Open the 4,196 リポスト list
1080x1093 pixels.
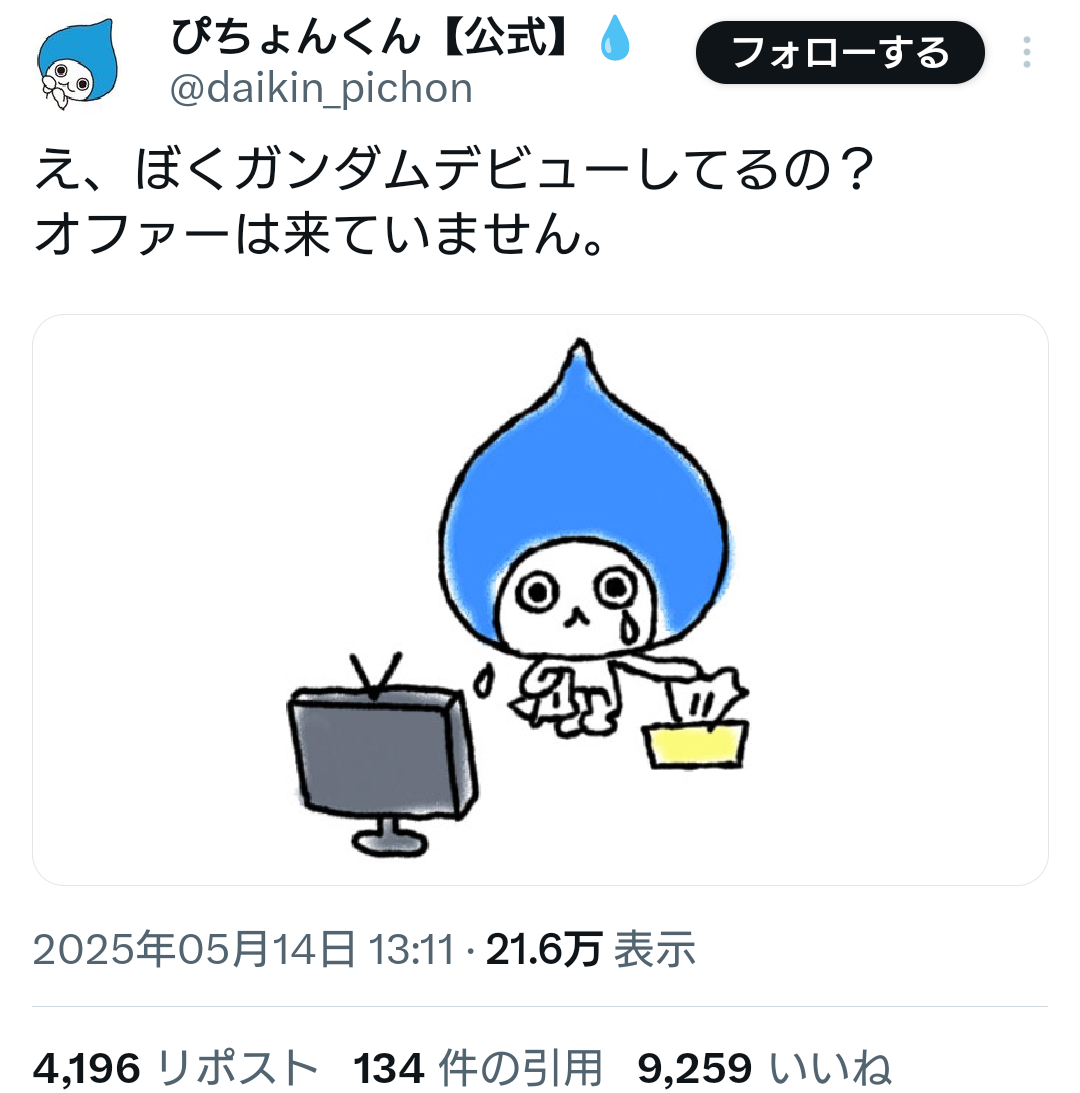tap(175, 1067)
